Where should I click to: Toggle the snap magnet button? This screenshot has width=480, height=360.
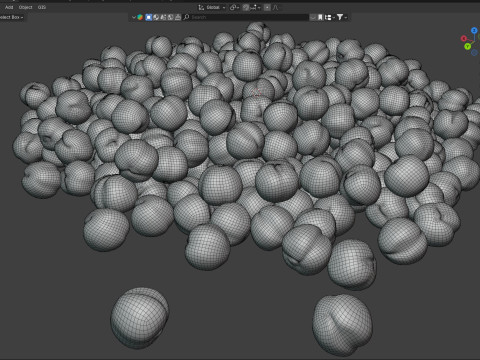point(246,7)
